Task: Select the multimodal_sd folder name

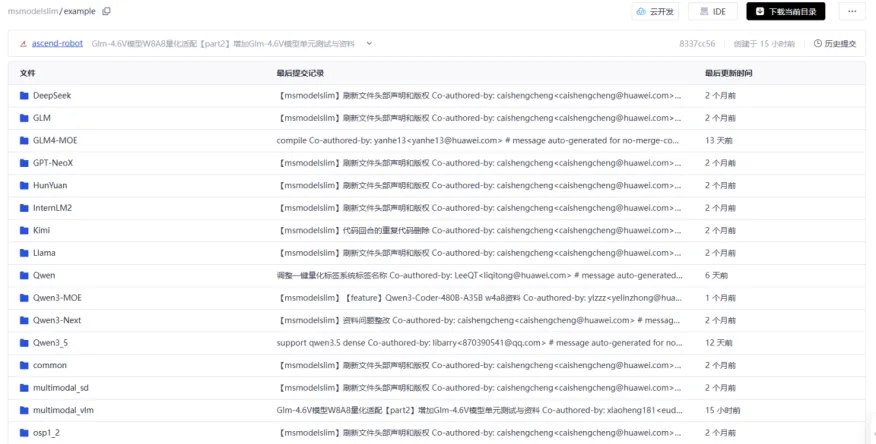Action: (61, 388)
